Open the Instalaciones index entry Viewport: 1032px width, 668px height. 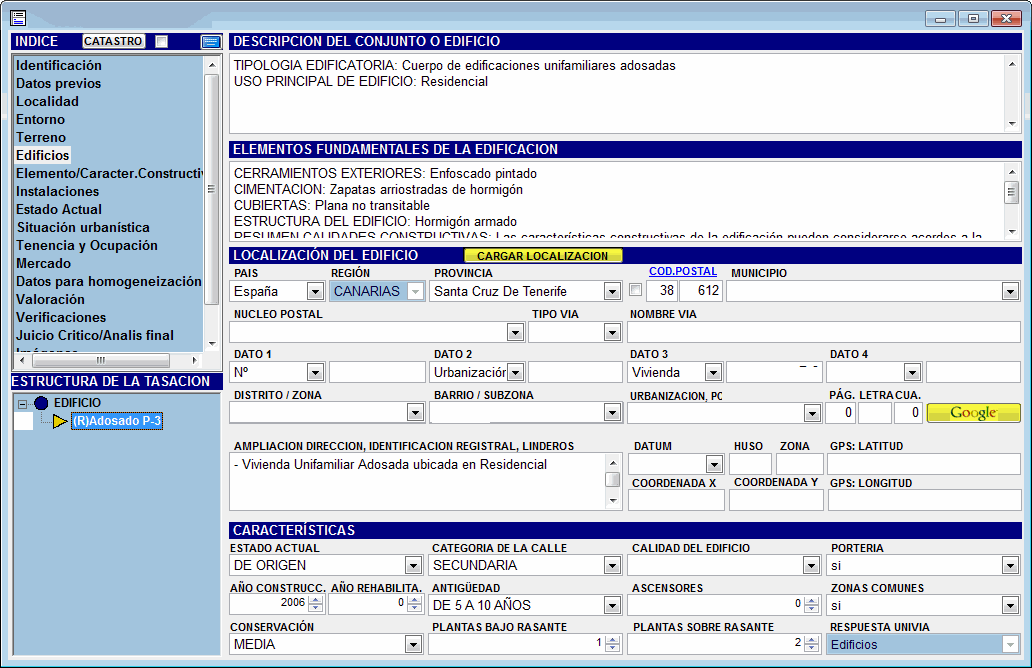(57, 191)
